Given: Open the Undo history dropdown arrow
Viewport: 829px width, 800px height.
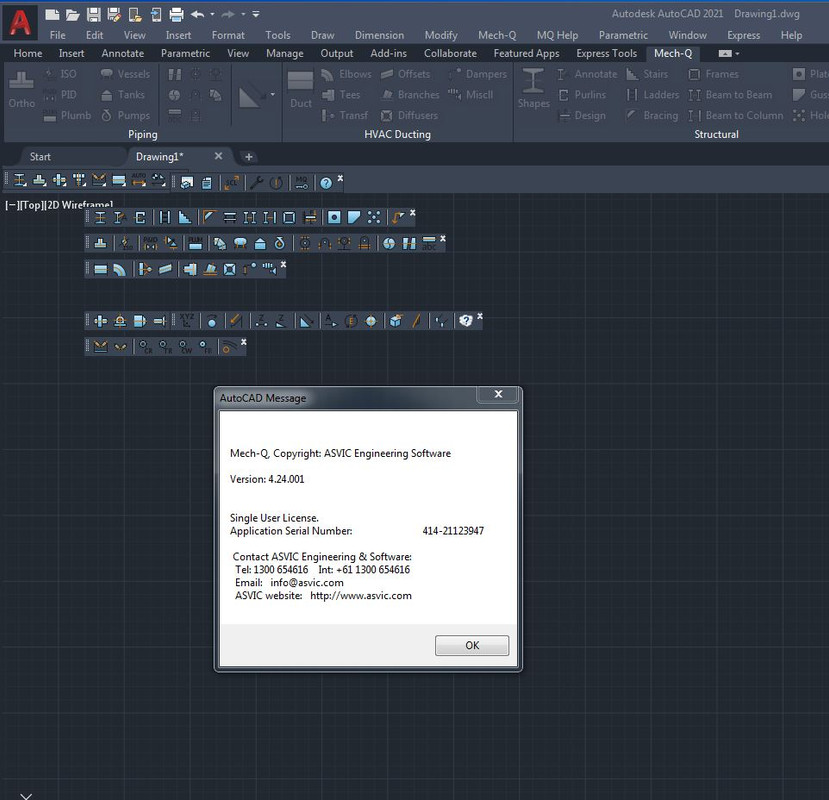Looking at the screenshot, I should [212, 14].
